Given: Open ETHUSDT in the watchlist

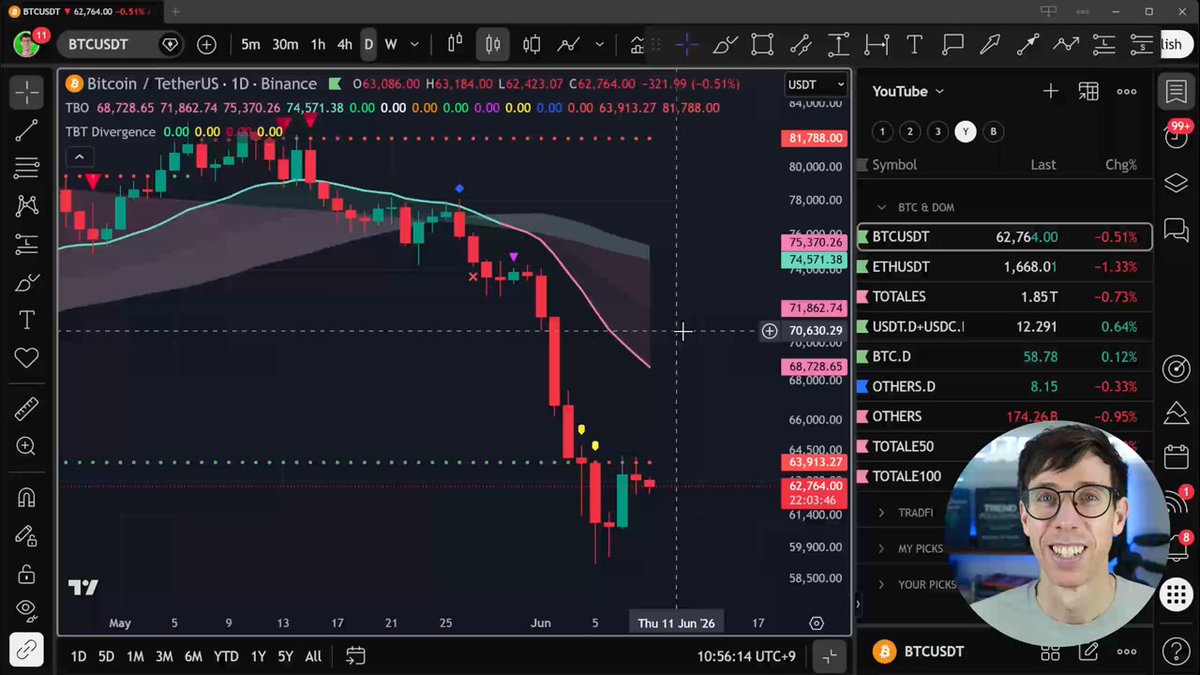Looking at the screenshot, I should [x=1004, y=267].
